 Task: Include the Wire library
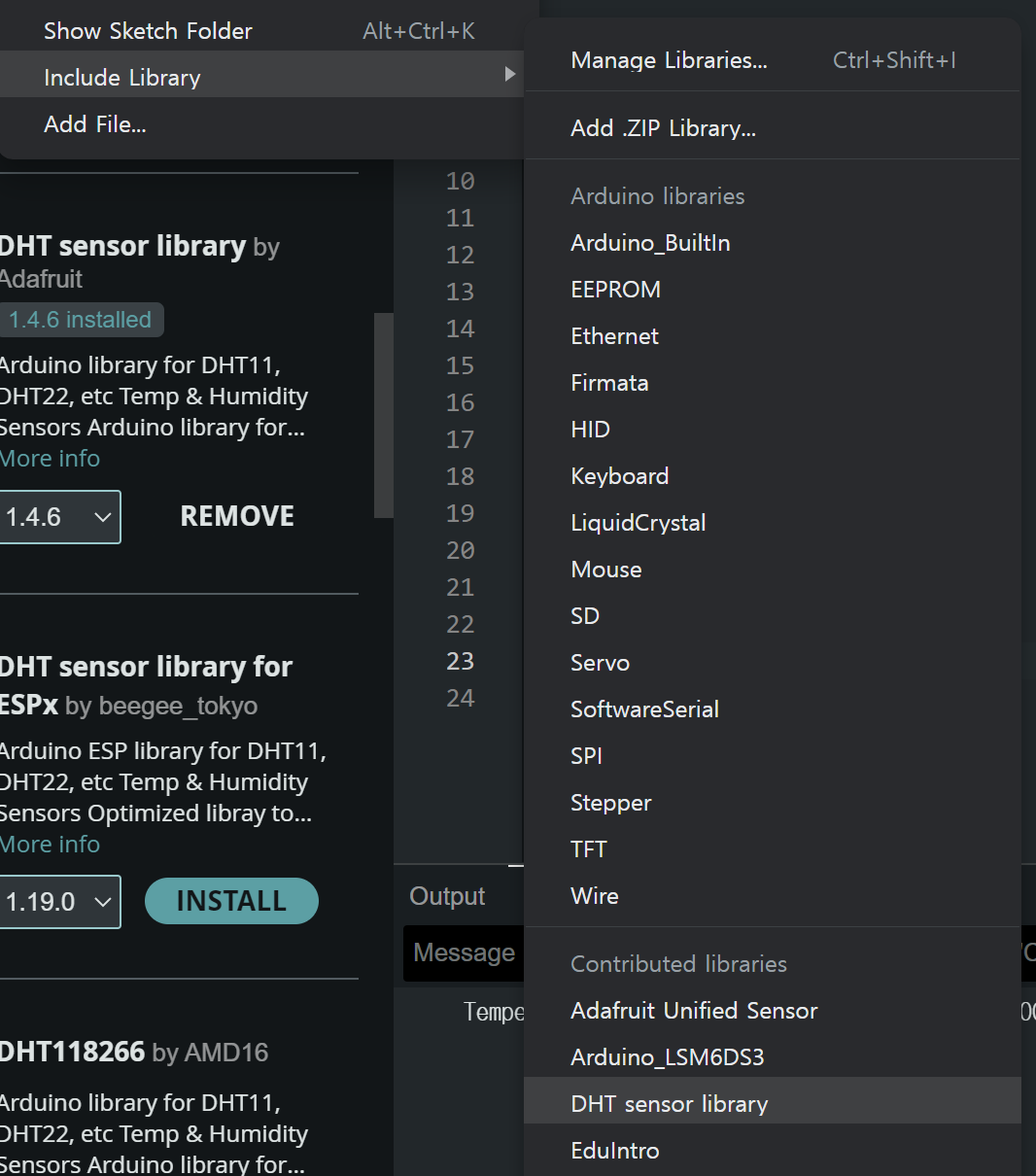(772, 896)
